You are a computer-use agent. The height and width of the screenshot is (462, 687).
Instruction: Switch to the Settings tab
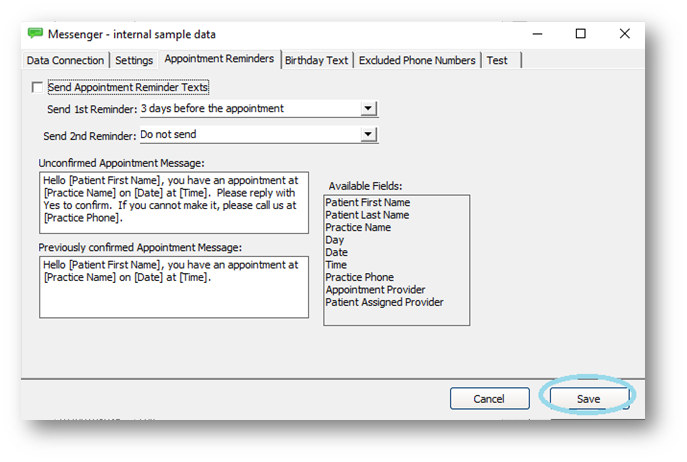[134, 60]
